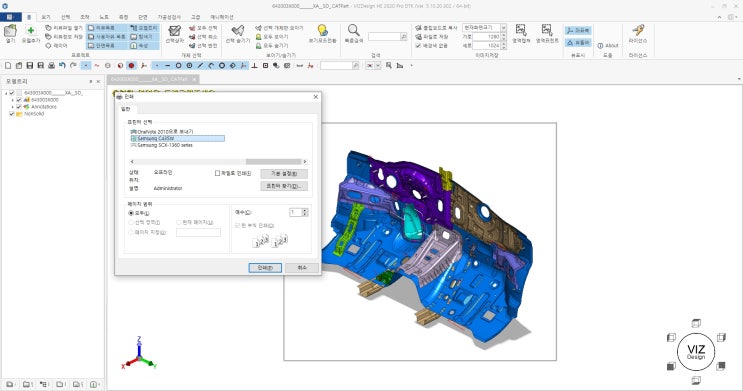This screenshot has width=743, height=391.
Task: Click the 모델추가 green plus icon
Action: (31, 31)
